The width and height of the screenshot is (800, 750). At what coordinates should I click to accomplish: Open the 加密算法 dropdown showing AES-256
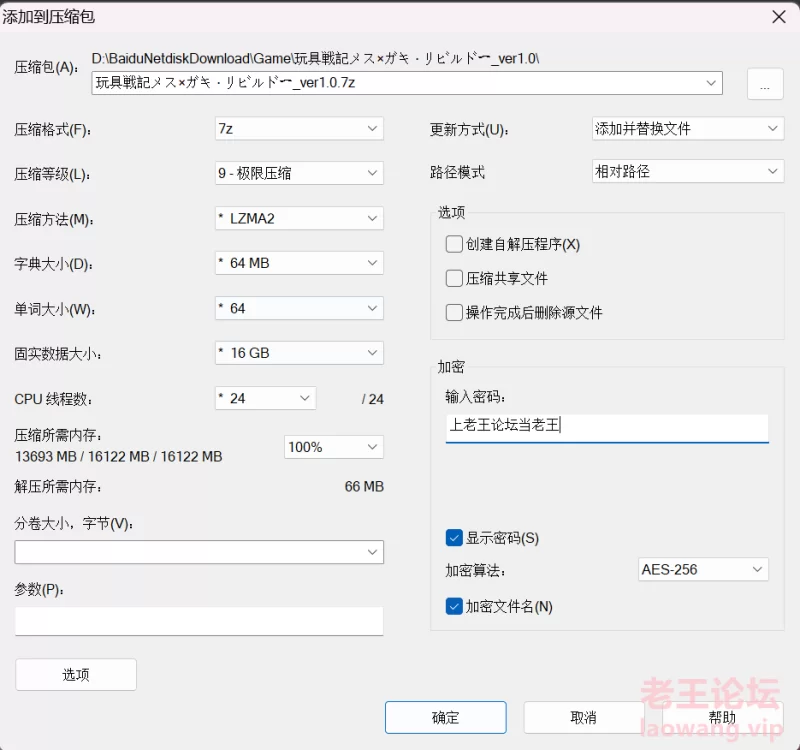tap(703, 569)
